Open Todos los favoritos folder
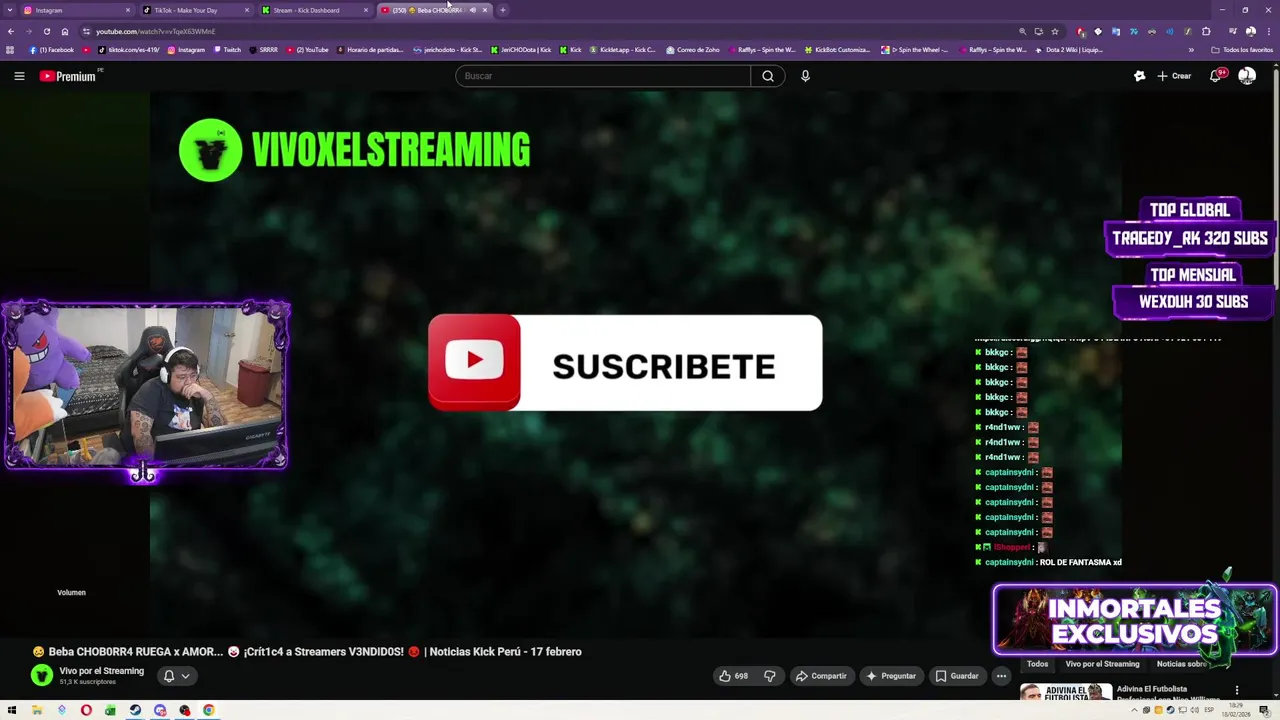The width and height of the screenshot is (1280, 720). coord(1242,50)
